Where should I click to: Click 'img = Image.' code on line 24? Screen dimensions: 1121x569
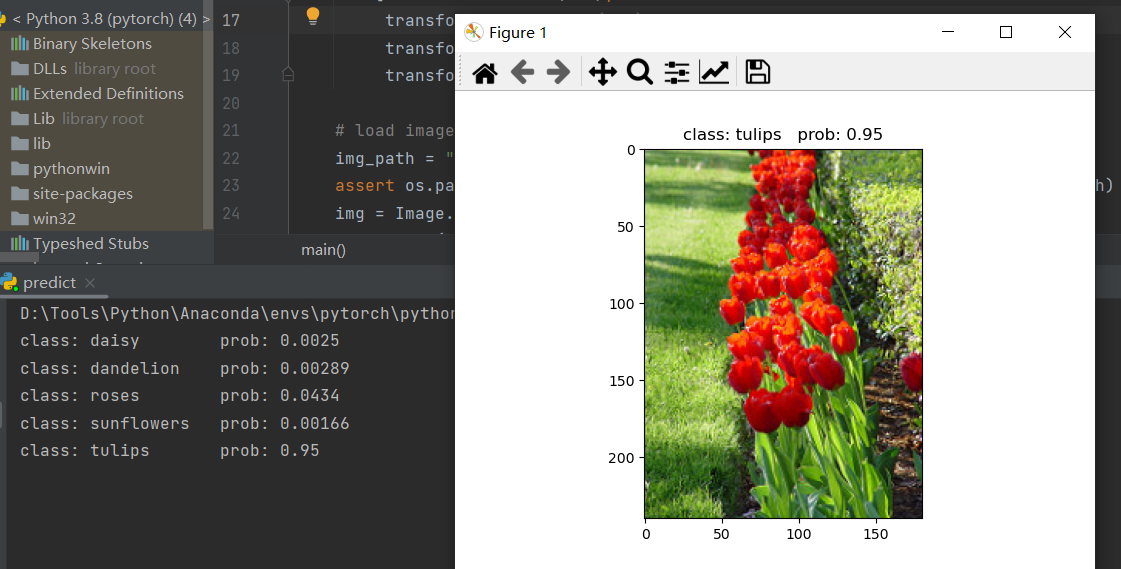[395, 213]
